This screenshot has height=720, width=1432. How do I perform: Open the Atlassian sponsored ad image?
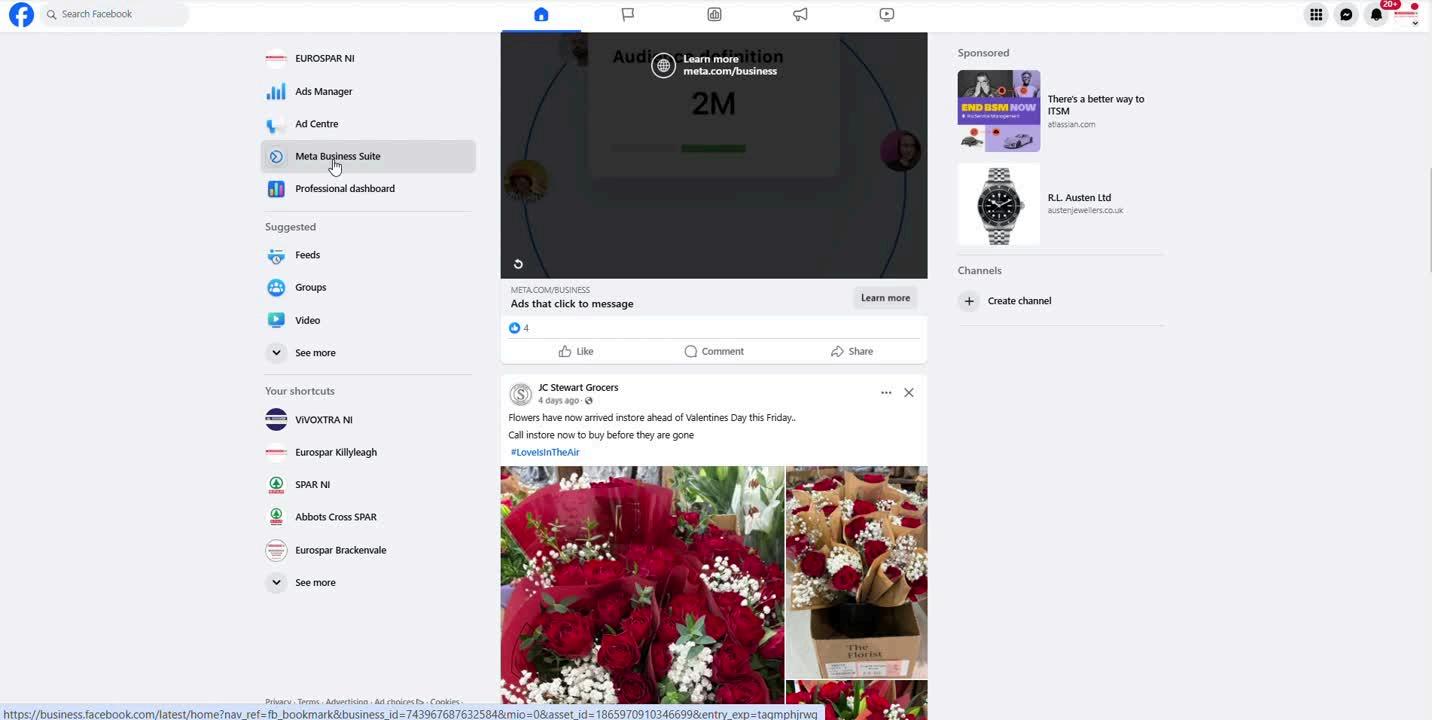(999, 111)
